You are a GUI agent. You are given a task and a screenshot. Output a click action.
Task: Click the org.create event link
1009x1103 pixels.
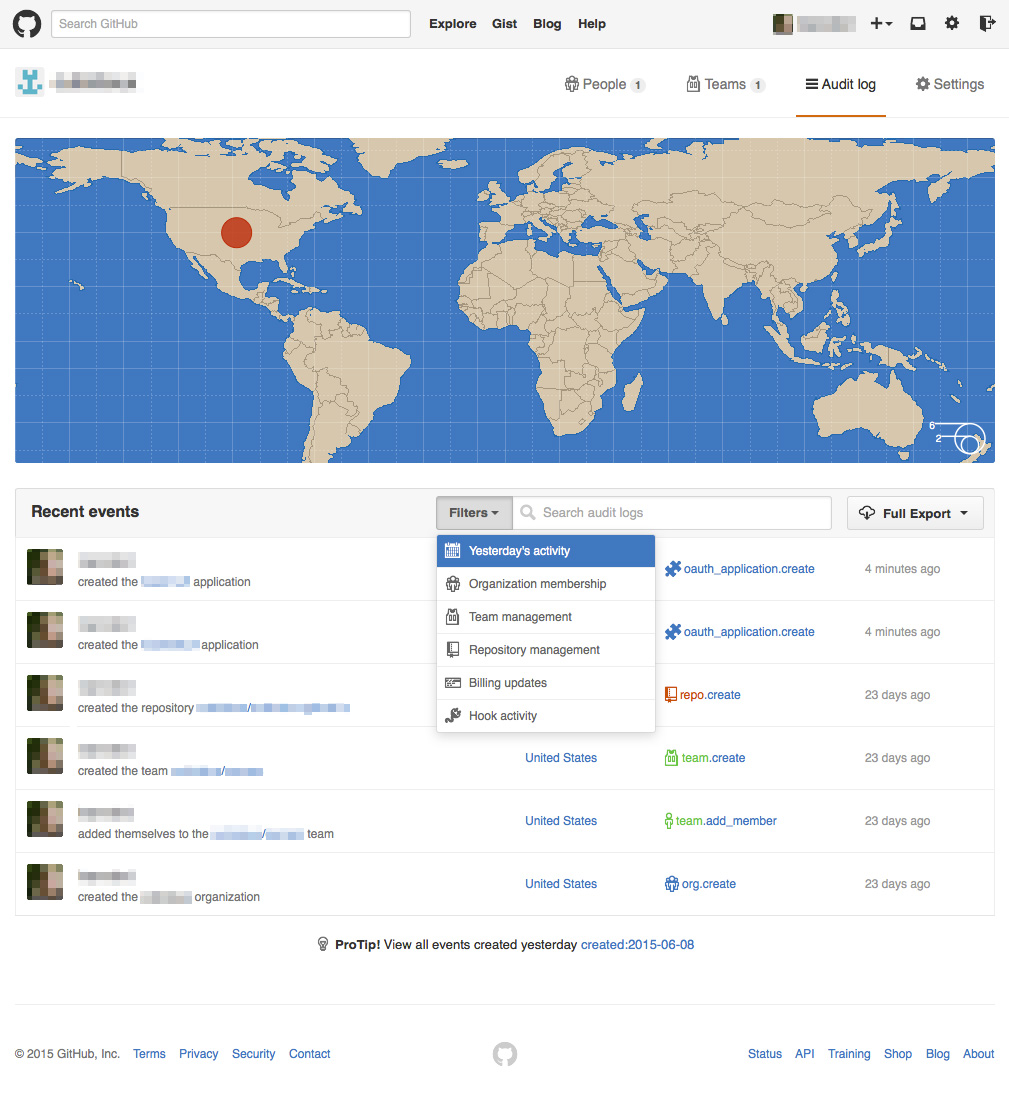(x=708, y=884)
